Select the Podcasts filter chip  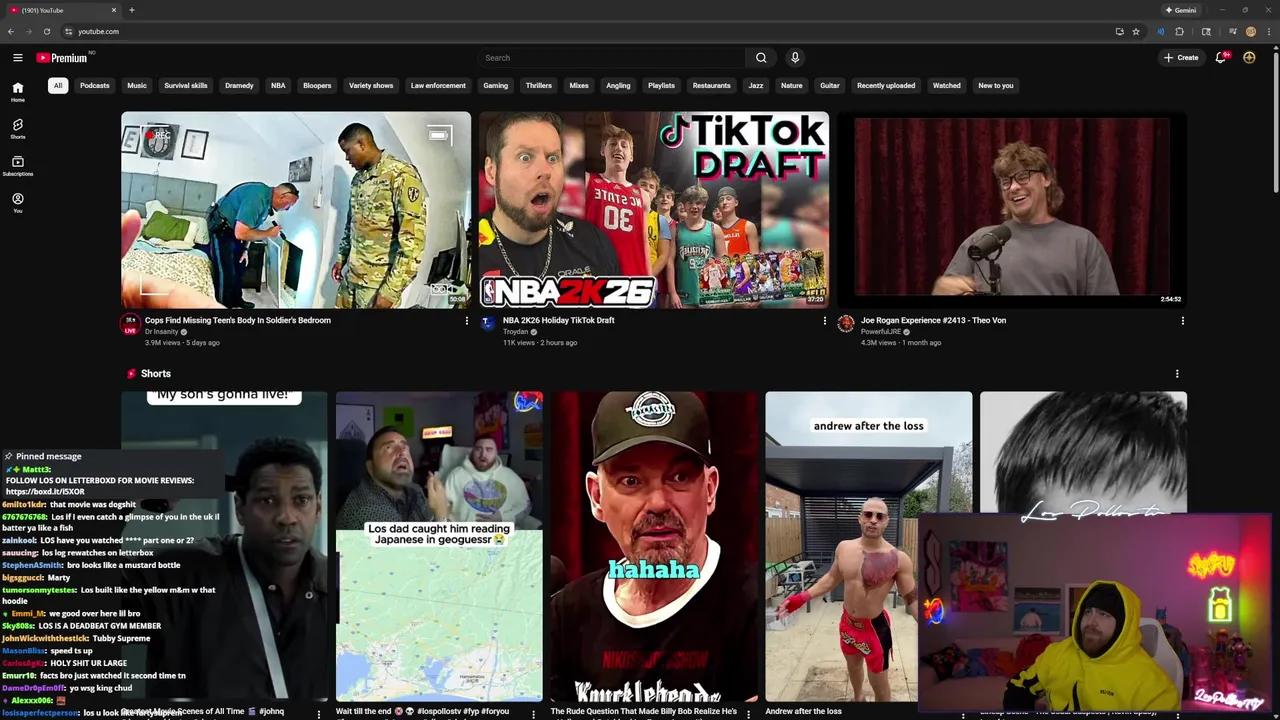(95, 85)
